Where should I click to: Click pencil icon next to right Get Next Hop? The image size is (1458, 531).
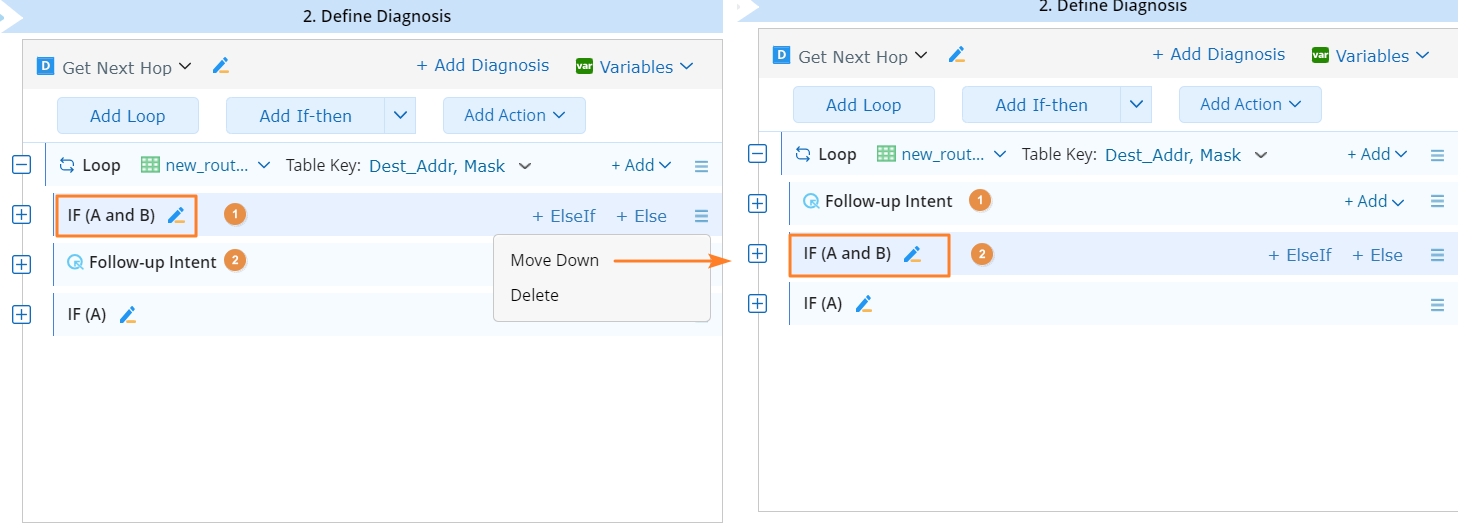(957, 55)
